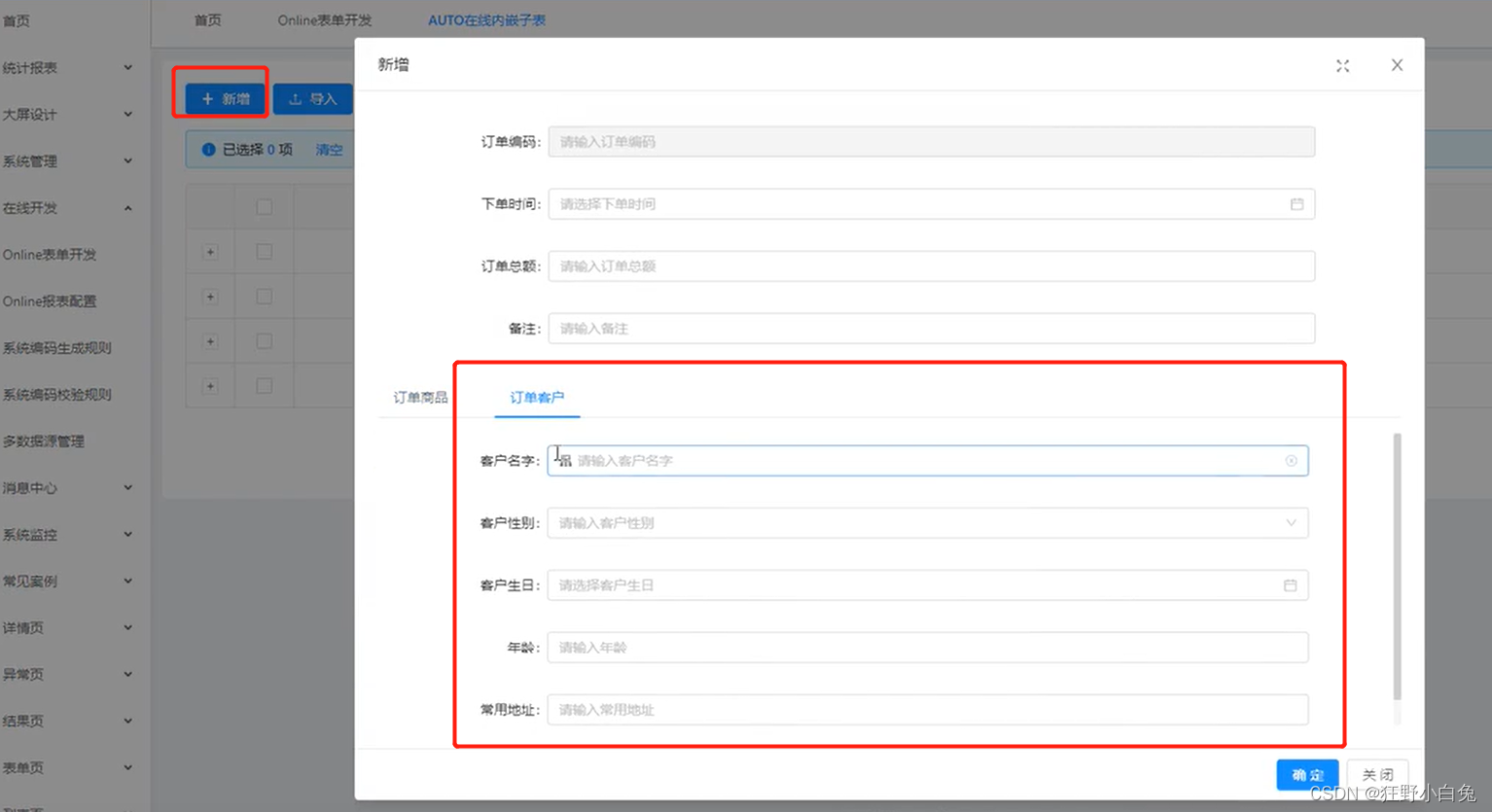The image size is (1492, 812).
Task: Click the 新增 button
Action: [225, 99]
